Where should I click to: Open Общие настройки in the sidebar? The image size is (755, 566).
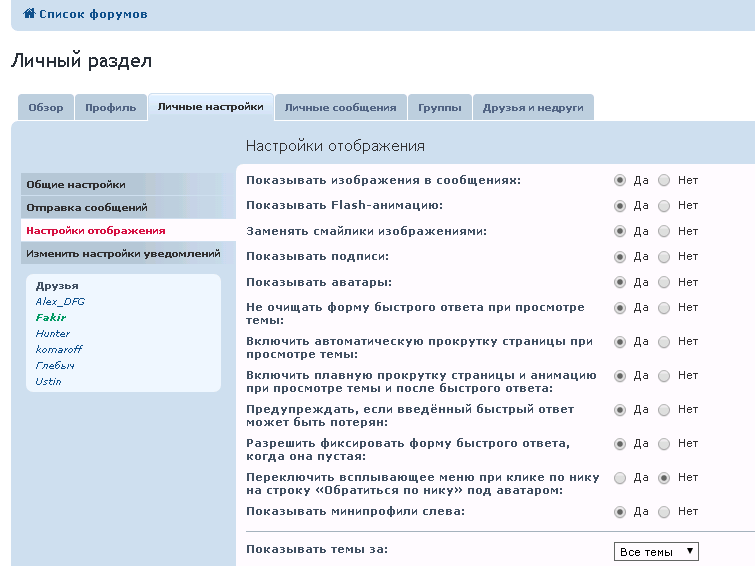pos(76,184)
